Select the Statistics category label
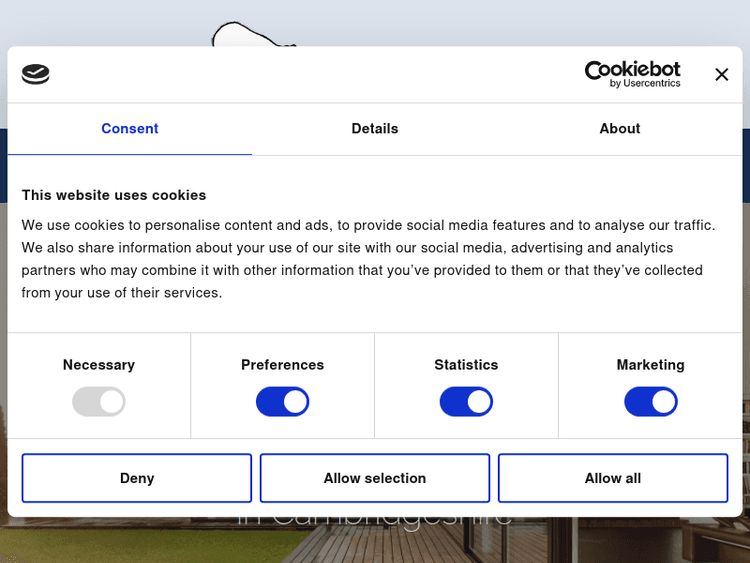This screenshot has width=750, height=563. [x=466, y=365]
